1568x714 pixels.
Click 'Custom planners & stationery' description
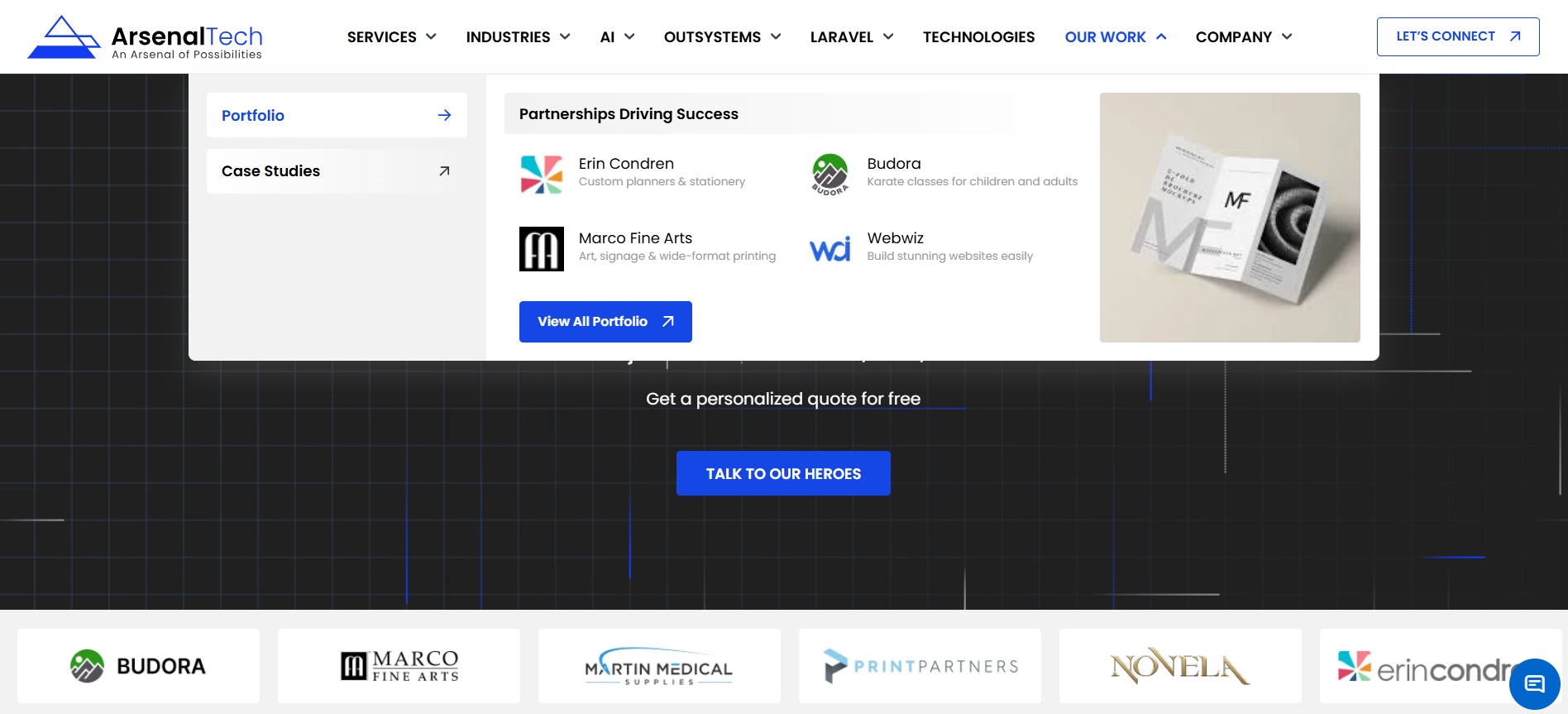tap(662, 182)
